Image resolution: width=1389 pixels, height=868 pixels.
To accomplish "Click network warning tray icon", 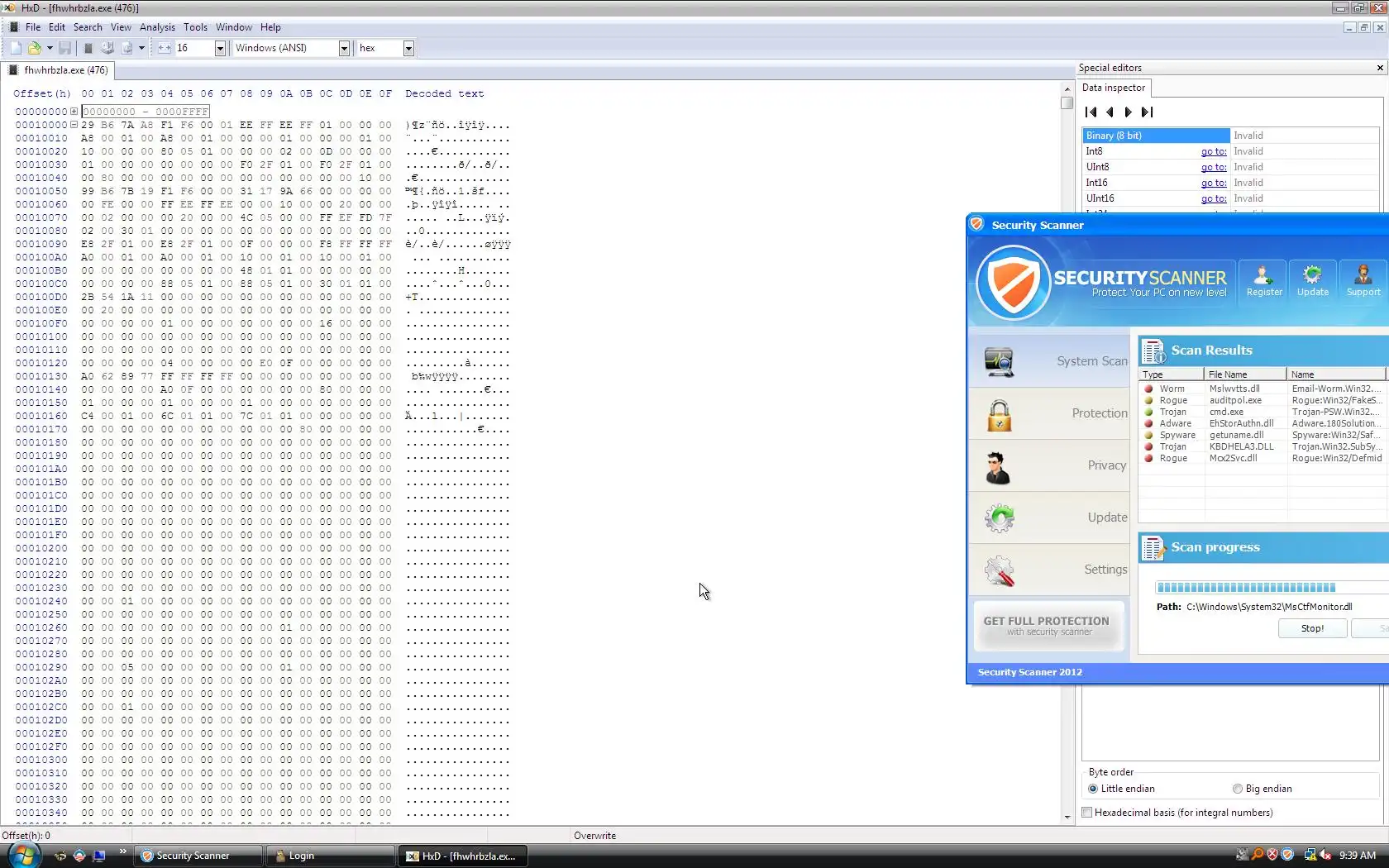I will click(1310, 856).
